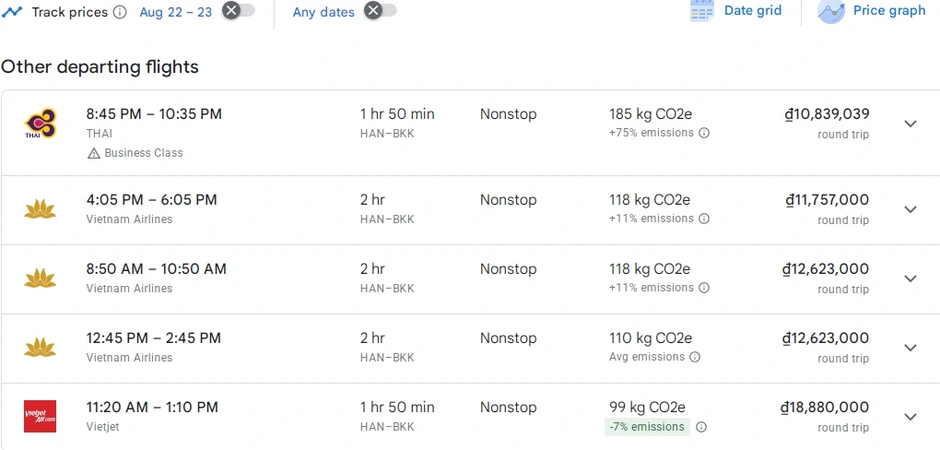Open info icon next to -7% emissions

pyautogui.click(x=701, y=427)
